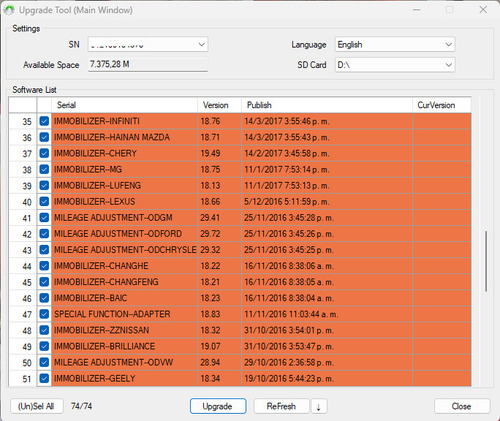The width and height of the screenshot is (500, 421).
Task: Click publish date 5/12/2016 5:11:59 p. m.
Action: coord(287,202)
